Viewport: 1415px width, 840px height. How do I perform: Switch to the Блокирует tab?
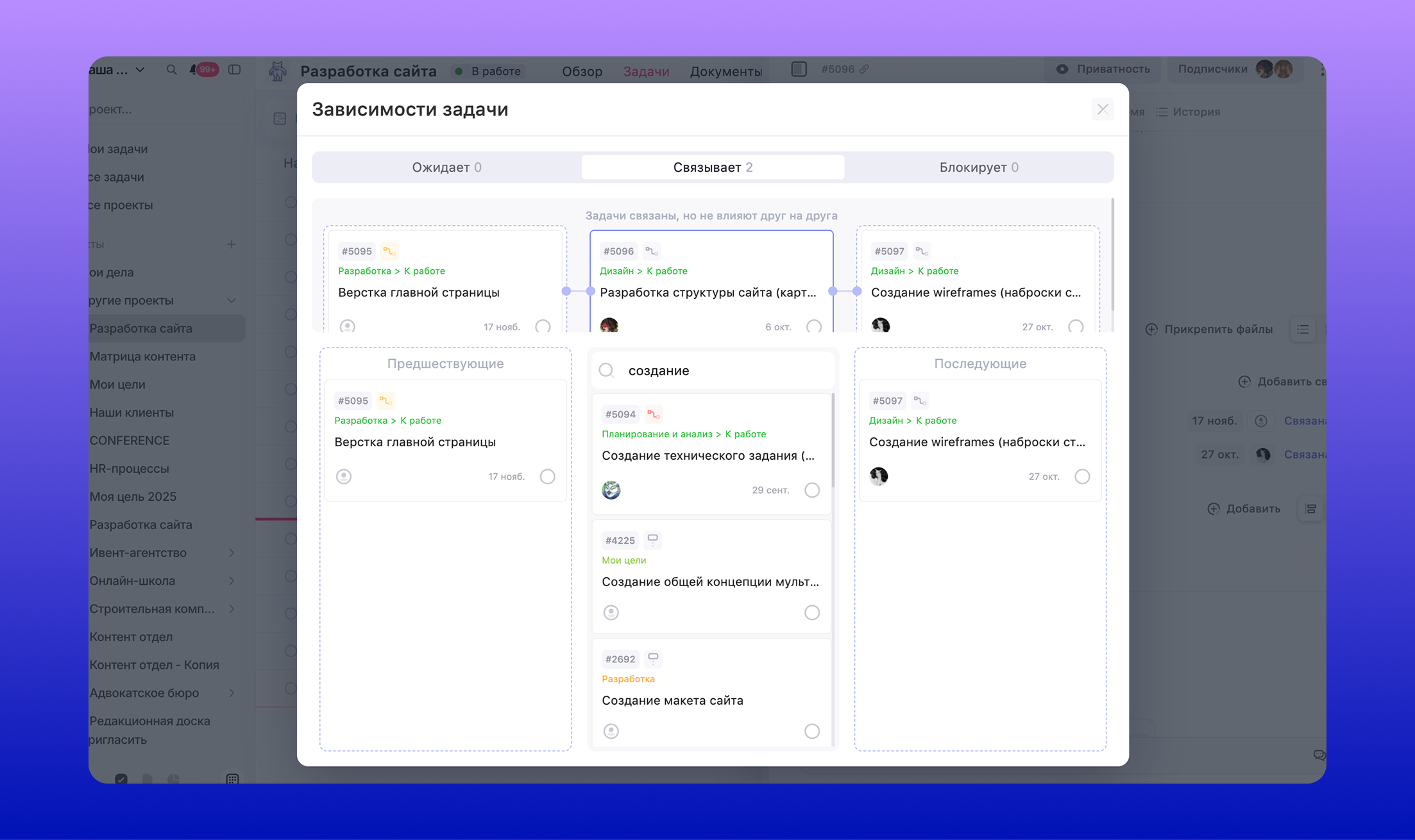(x=978, y=167)
